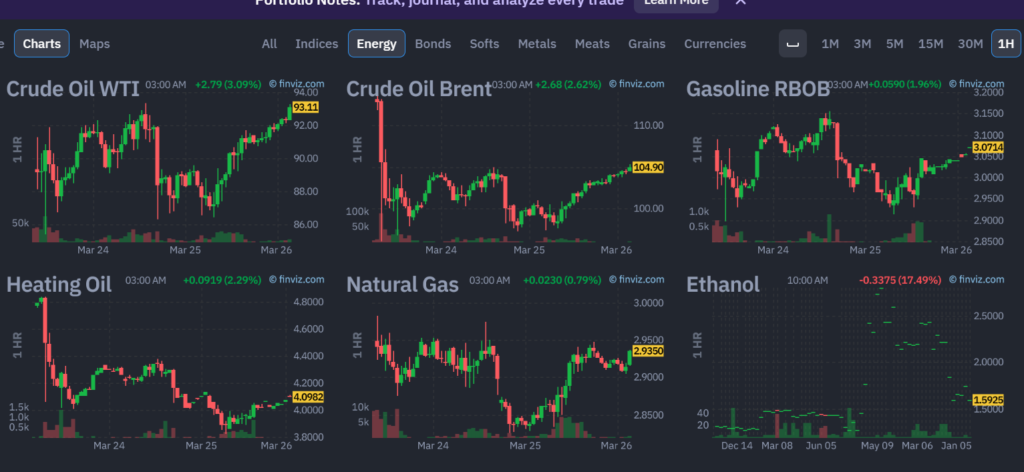Open the Currencies category

[x=715, y=44]
